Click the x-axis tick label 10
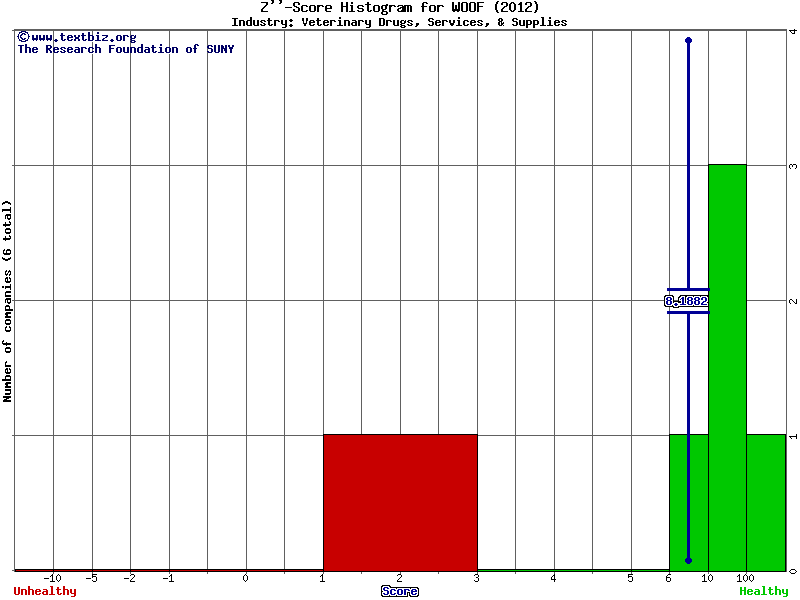 (707, 578)
